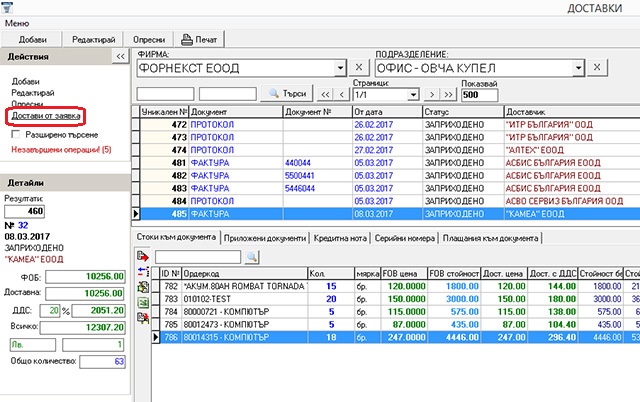640x402 pixels.
Task: Open the ФИРМА dropdown list
Action: tap(340, 68)
